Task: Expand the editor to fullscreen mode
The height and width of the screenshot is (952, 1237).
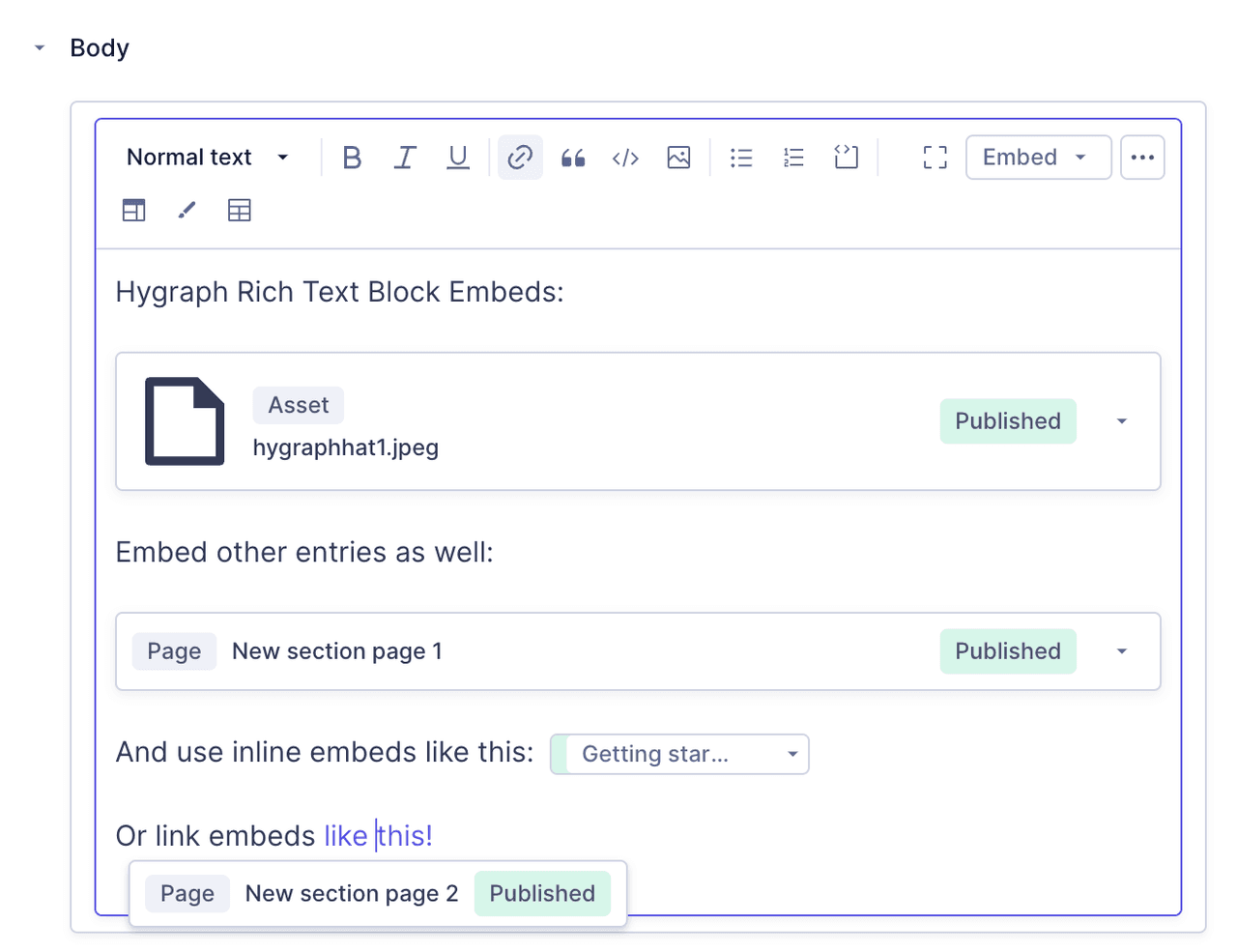Action: (x=935, y=157)
